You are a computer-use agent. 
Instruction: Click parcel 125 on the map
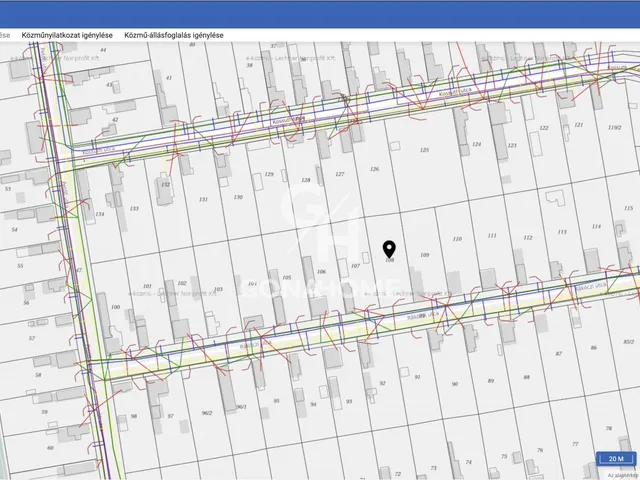click(424, 150)
